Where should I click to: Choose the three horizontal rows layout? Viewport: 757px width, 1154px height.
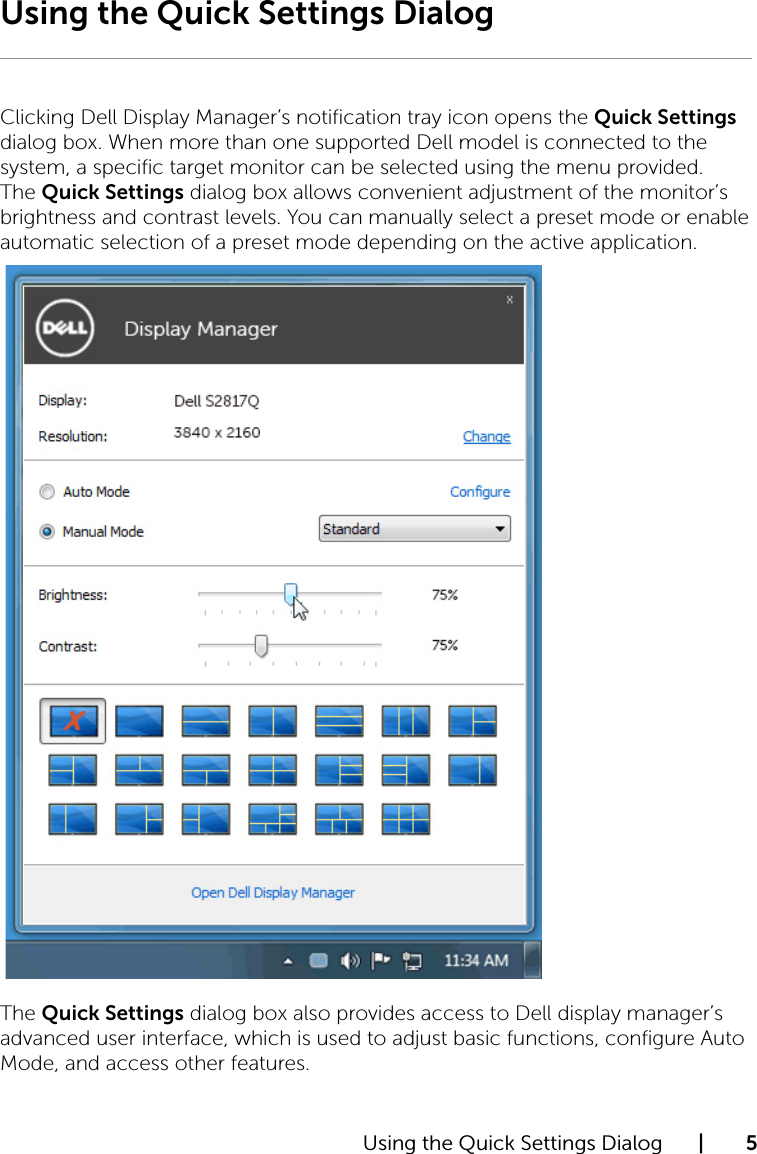[x=339, y=721]
